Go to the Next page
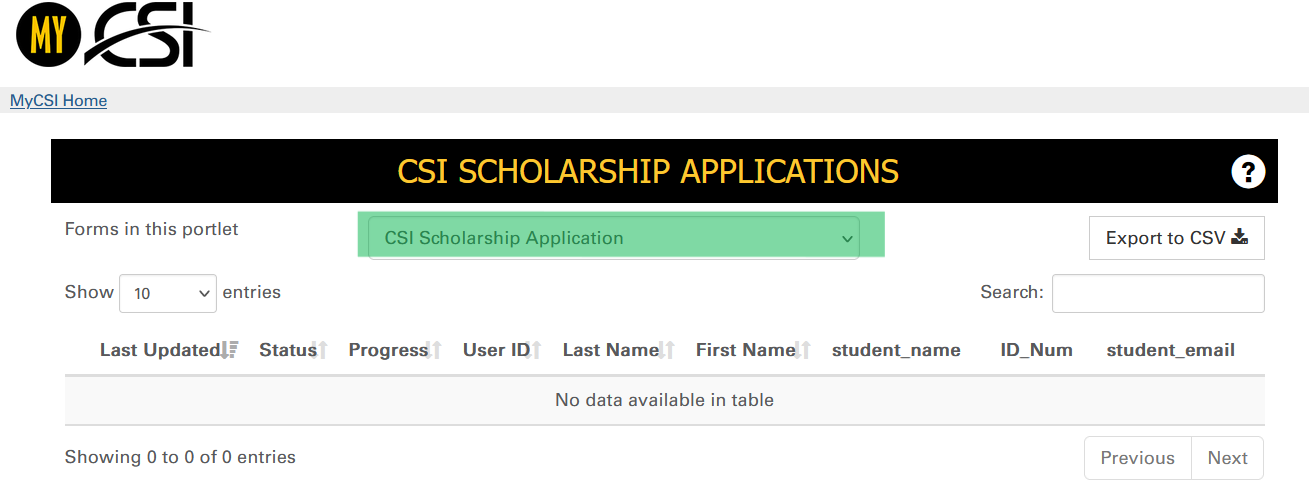Image resolution: width=1309 pixels, height=496 pixels. (x=1227, y=458)
